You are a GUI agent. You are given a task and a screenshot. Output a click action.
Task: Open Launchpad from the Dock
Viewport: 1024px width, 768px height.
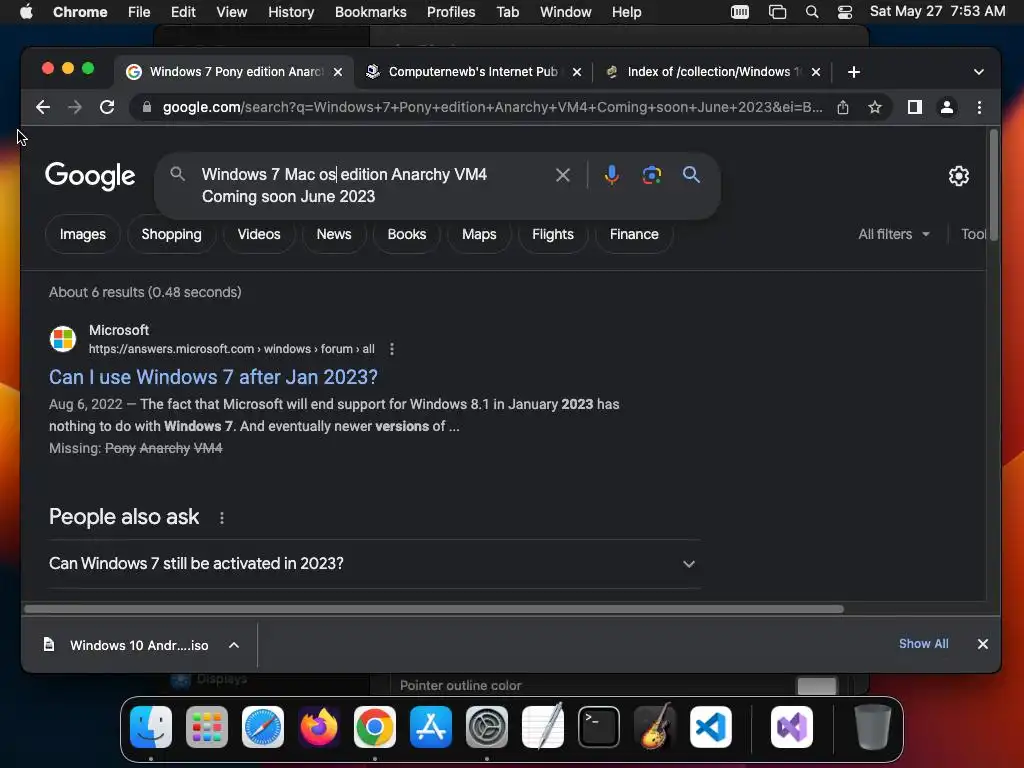pyautogui.click(x=207, y=727)
